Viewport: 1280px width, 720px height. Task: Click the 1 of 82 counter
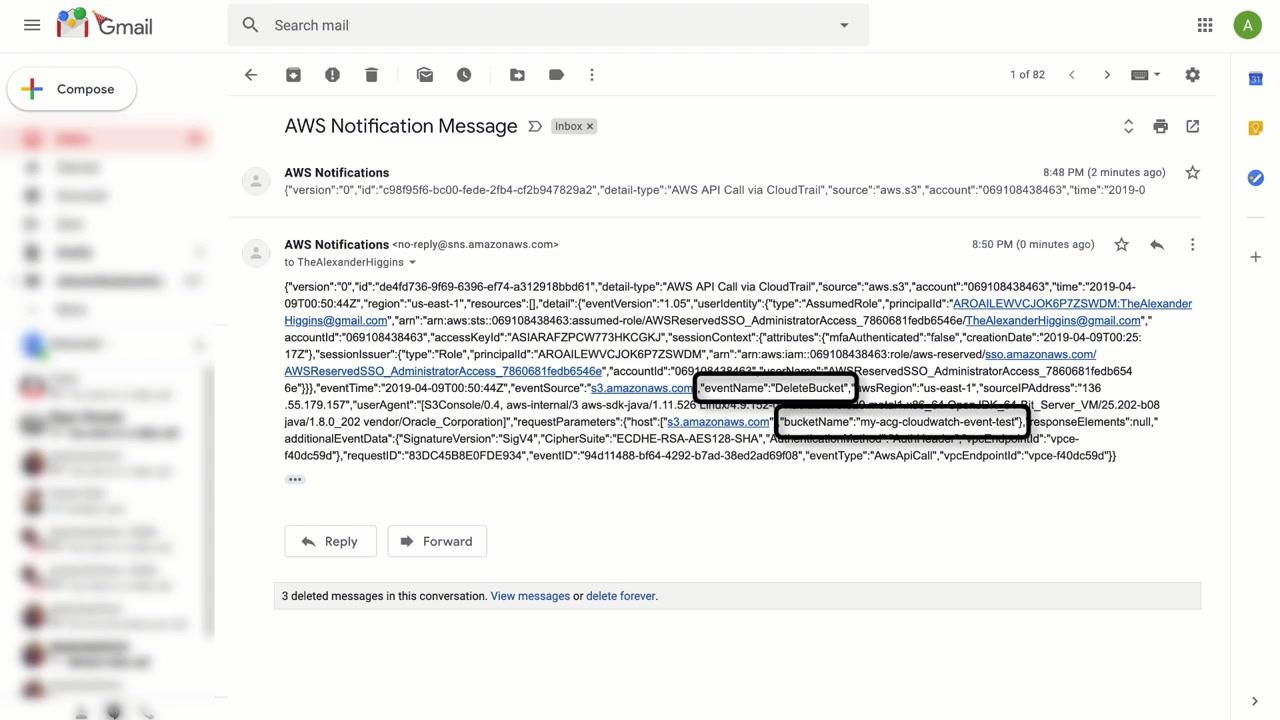coord(1027,75)
